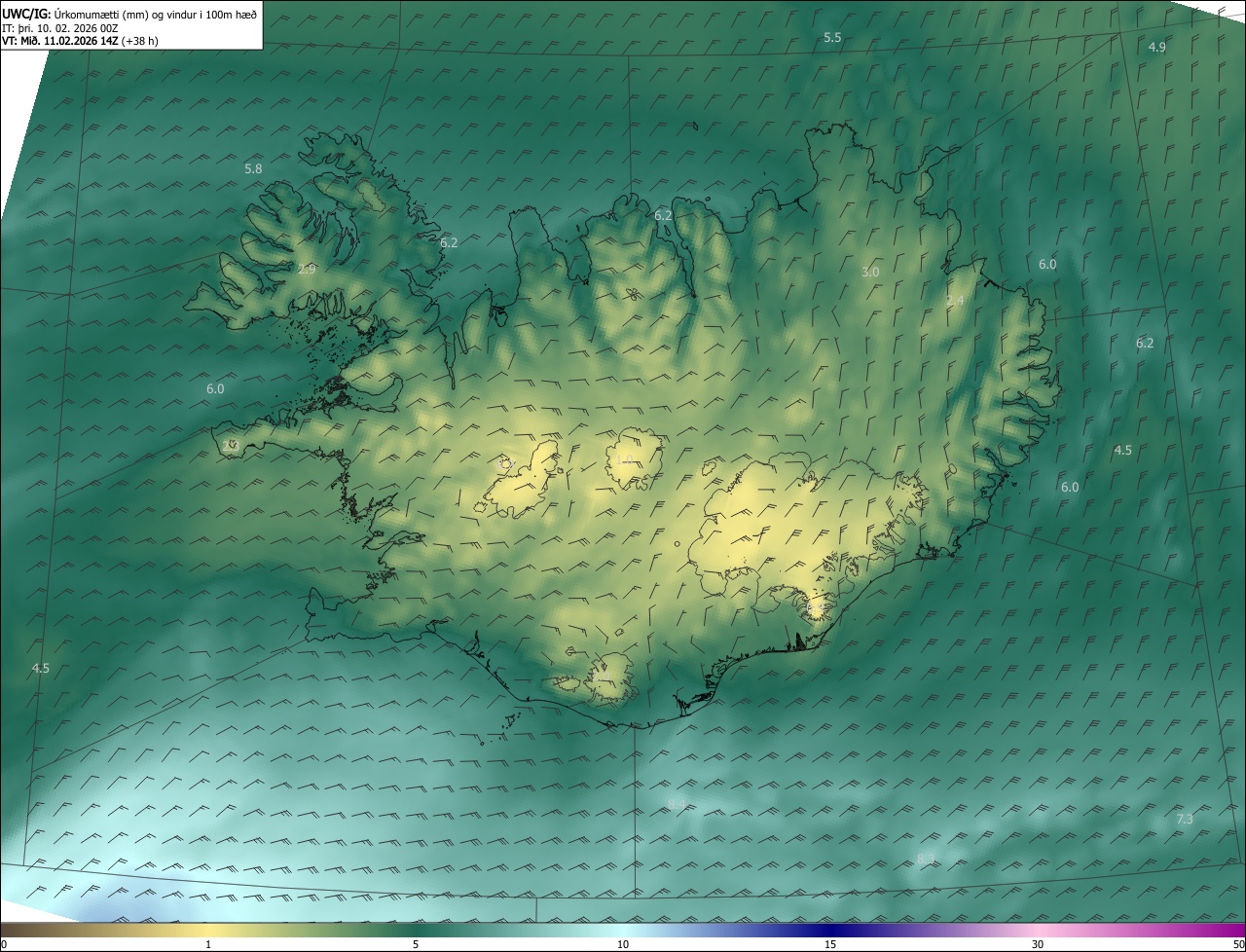
Task: Click the colorbar tick label '5'
Action: click(416, 944)
